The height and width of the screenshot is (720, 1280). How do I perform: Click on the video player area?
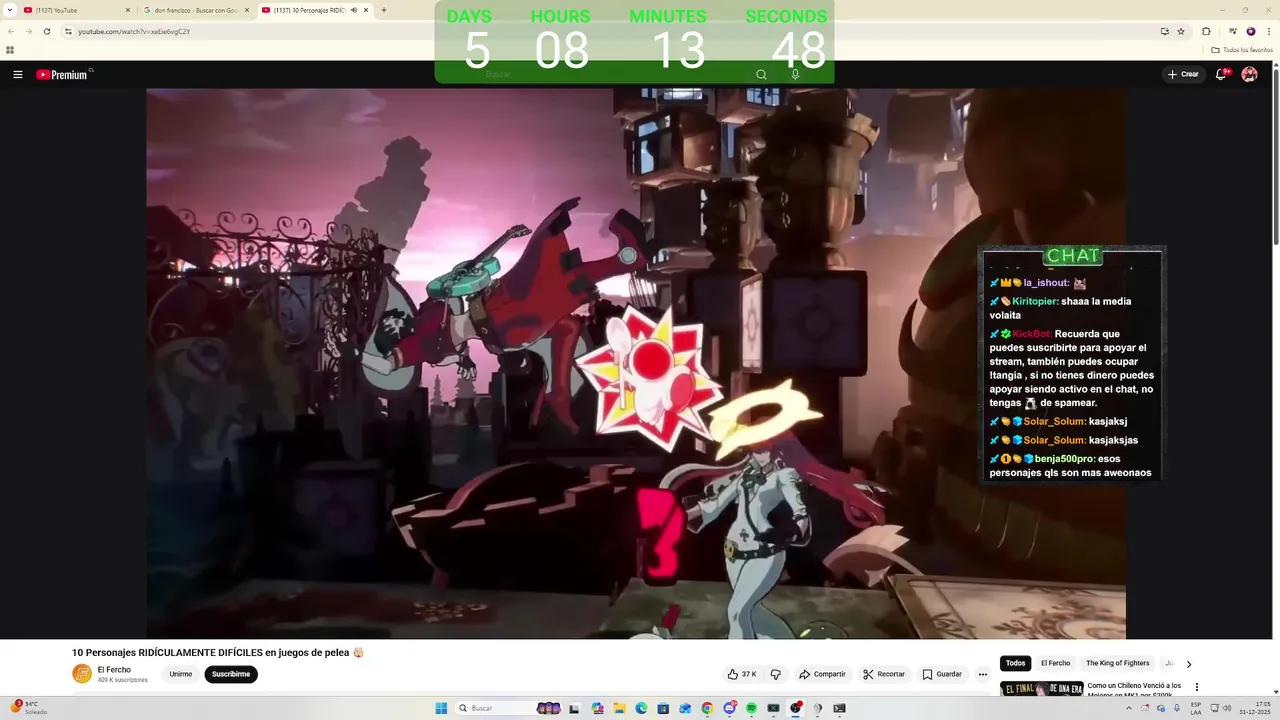(636, 363)
